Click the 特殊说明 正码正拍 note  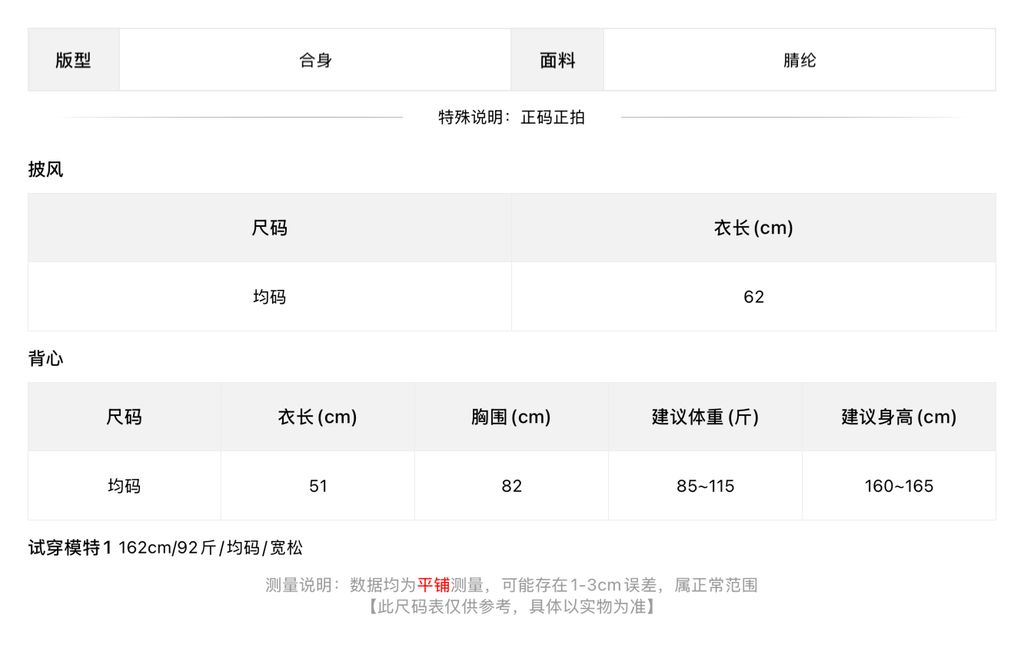(x=511, y=118)
